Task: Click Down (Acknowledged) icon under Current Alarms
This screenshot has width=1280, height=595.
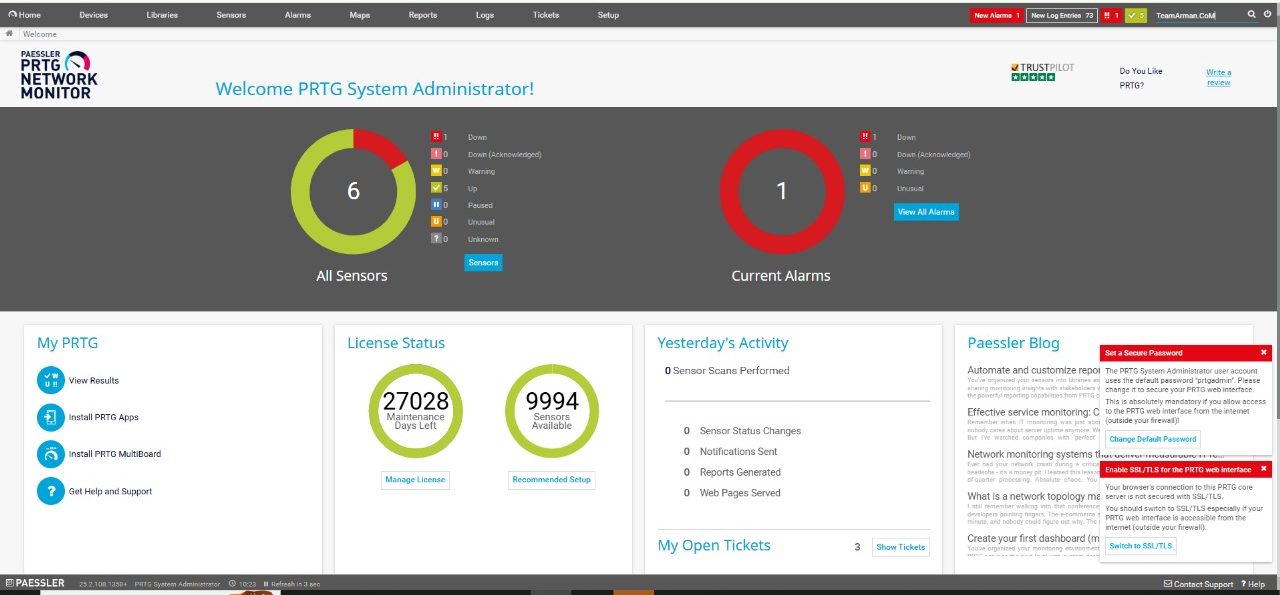Action: point(865,154)
